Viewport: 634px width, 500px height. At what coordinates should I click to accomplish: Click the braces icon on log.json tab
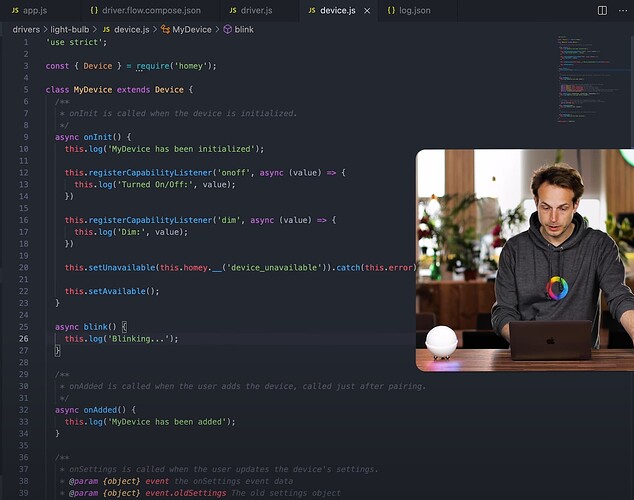[391, 11]
